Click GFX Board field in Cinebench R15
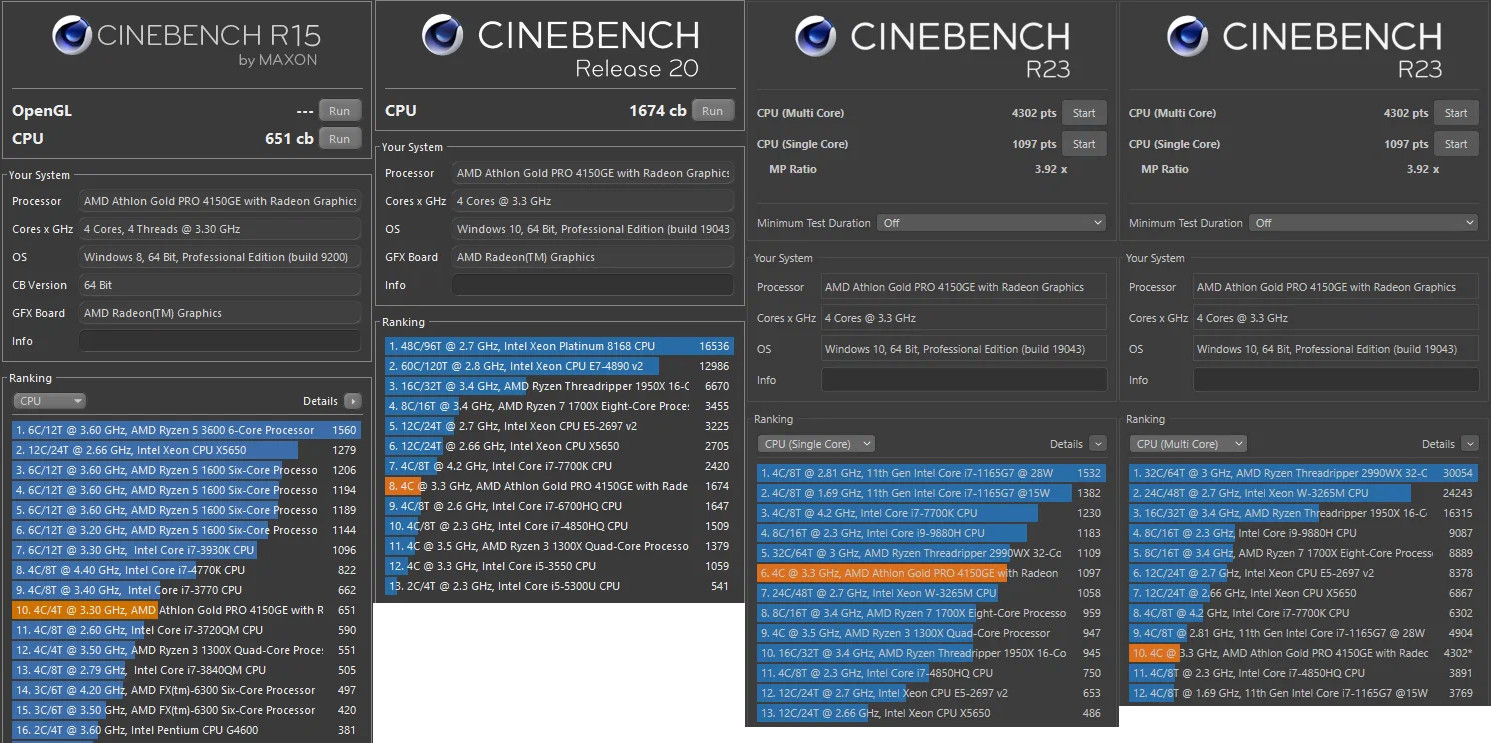Viewport: 1491px width, 743px height. [x=219, y=313]
